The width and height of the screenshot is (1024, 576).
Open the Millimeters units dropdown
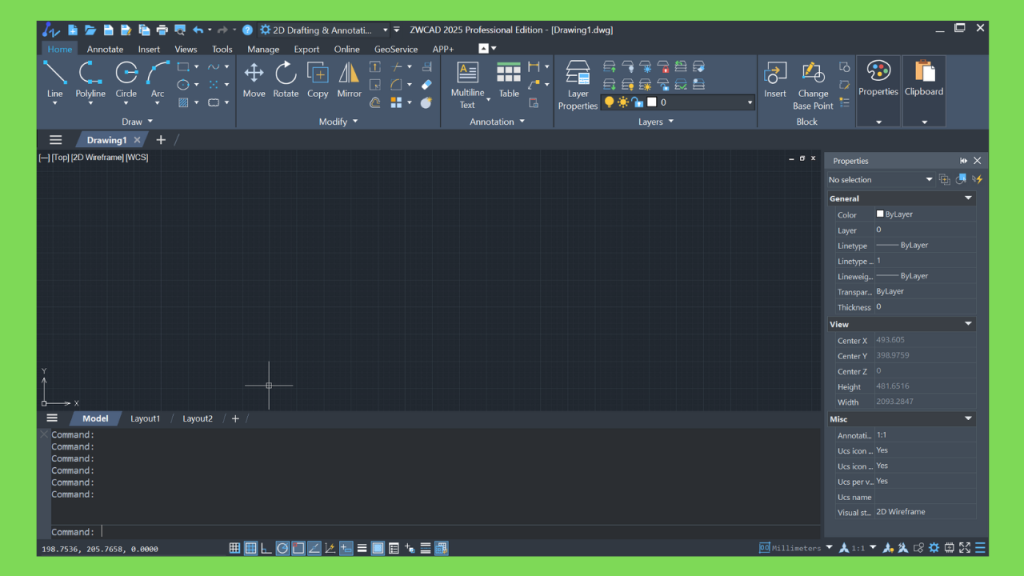click(829, 548)
